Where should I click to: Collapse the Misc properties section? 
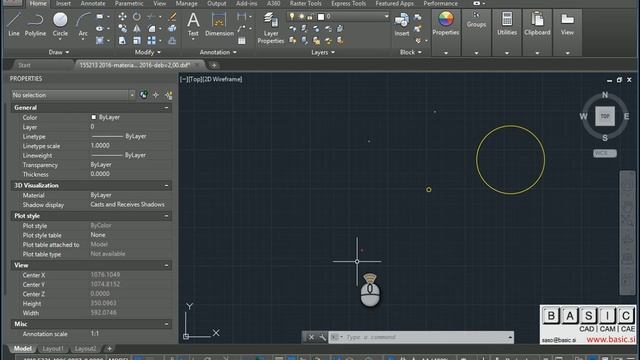[166, 324]
